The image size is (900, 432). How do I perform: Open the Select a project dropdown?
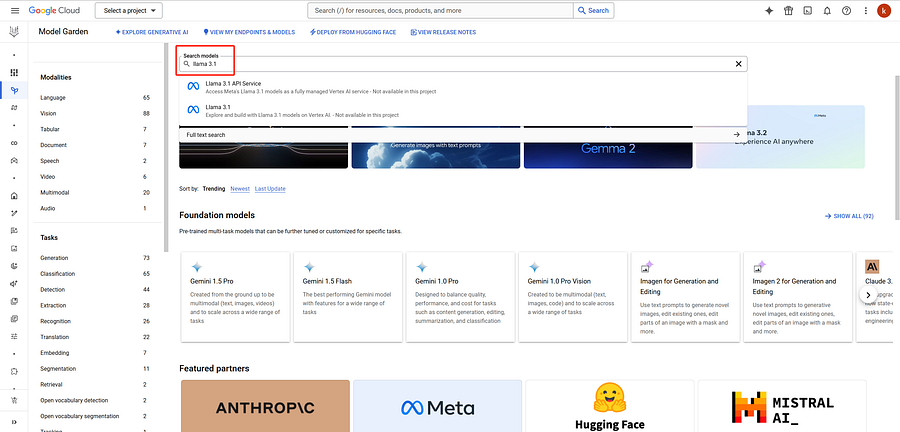coord(129,10)
